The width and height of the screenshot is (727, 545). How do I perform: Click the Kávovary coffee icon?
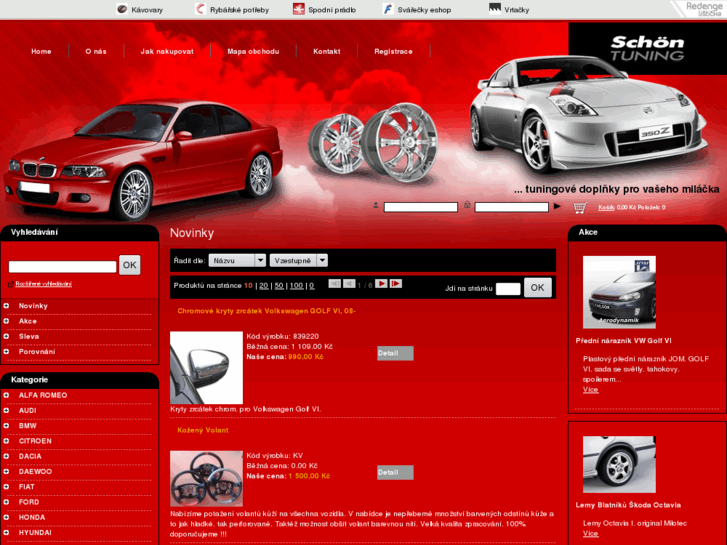click(x=122, y=9)
